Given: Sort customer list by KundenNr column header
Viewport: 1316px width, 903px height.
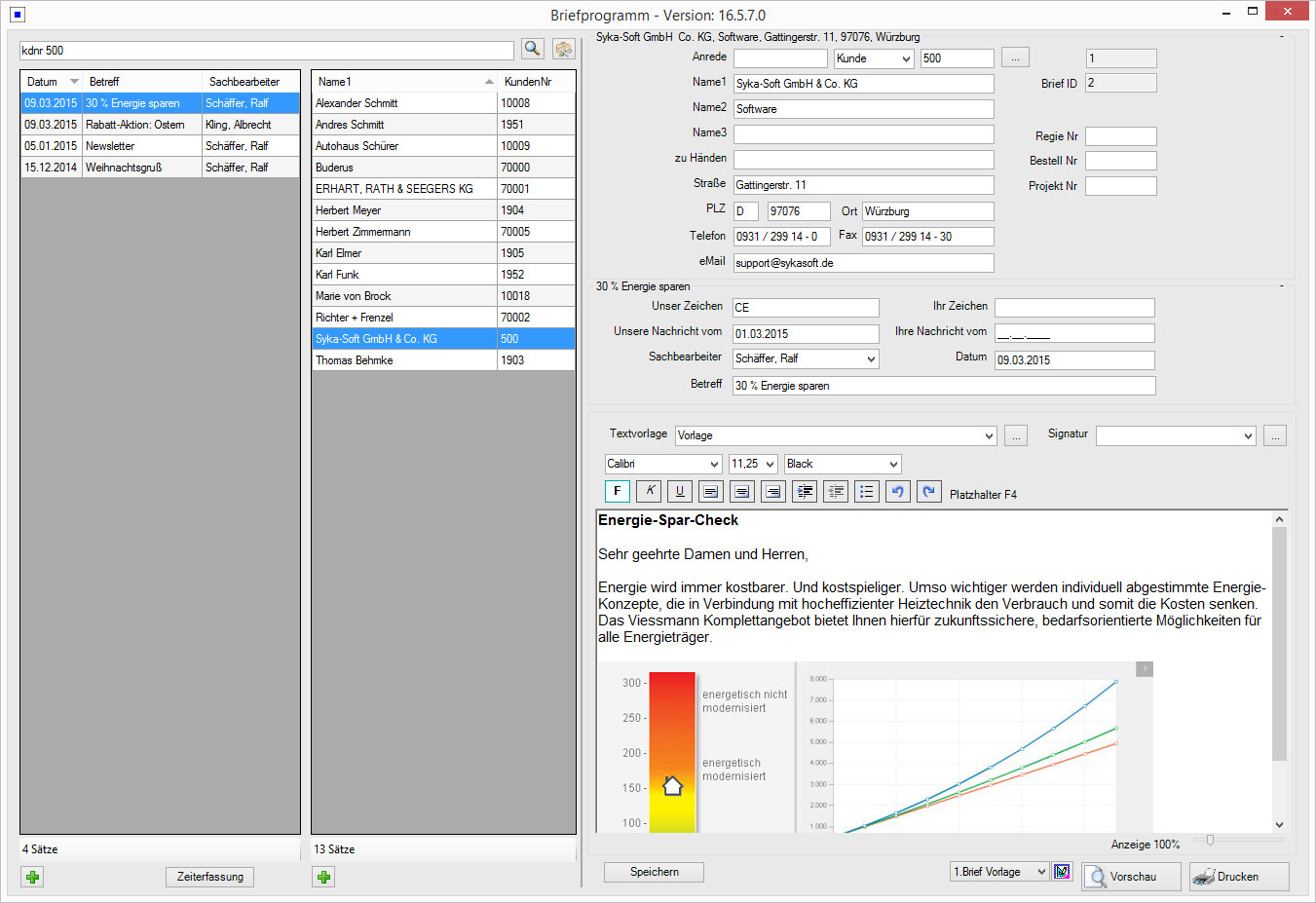Looking at the screenshot, I should point(528,82).
